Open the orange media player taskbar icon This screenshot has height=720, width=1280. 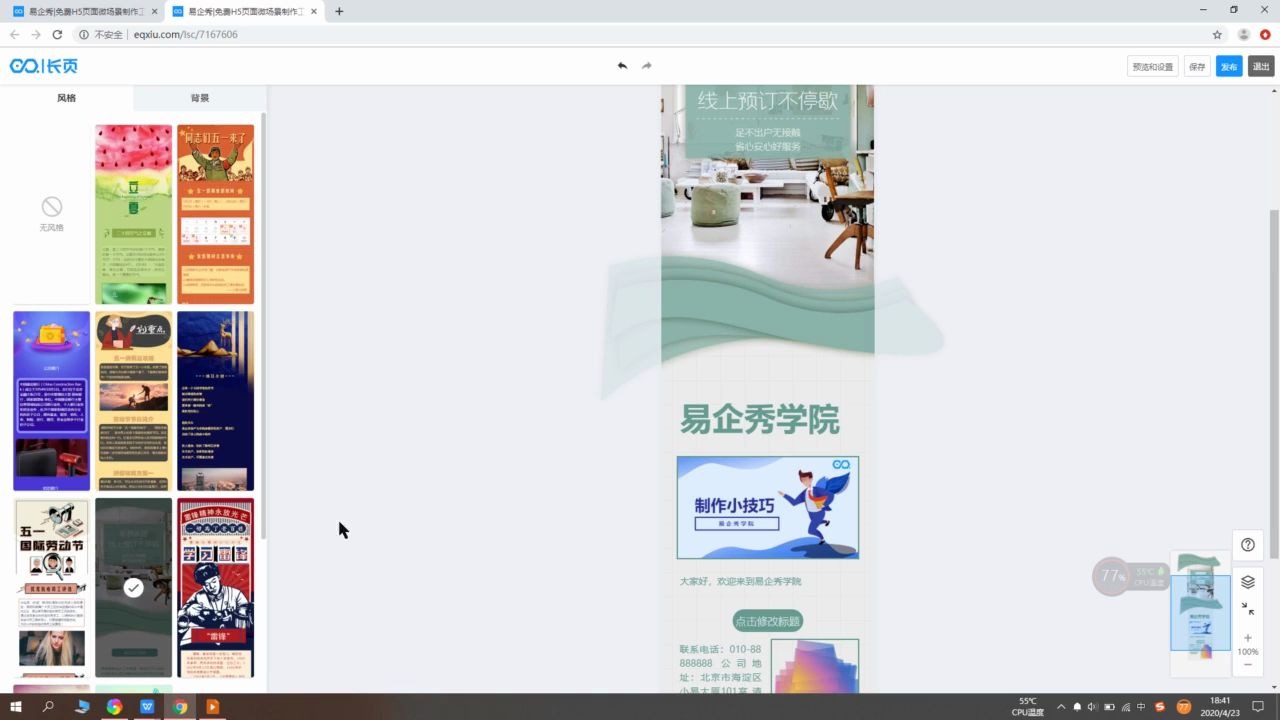(212, 707)
